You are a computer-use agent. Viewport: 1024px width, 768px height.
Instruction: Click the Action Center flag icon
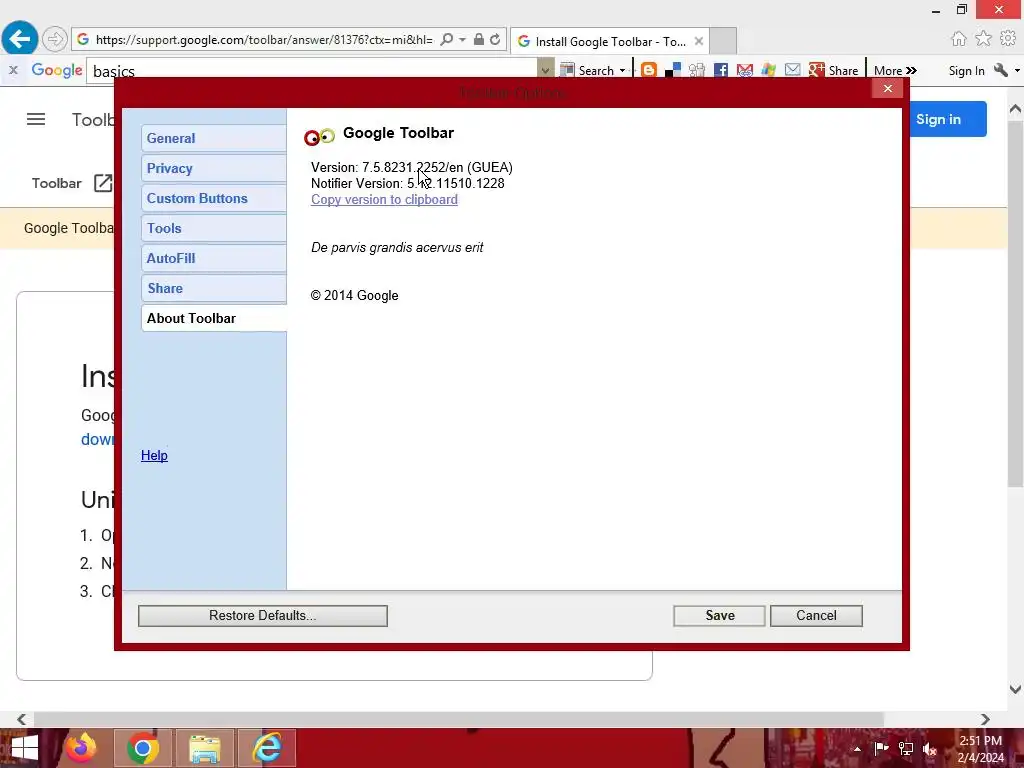pos(881,748)
